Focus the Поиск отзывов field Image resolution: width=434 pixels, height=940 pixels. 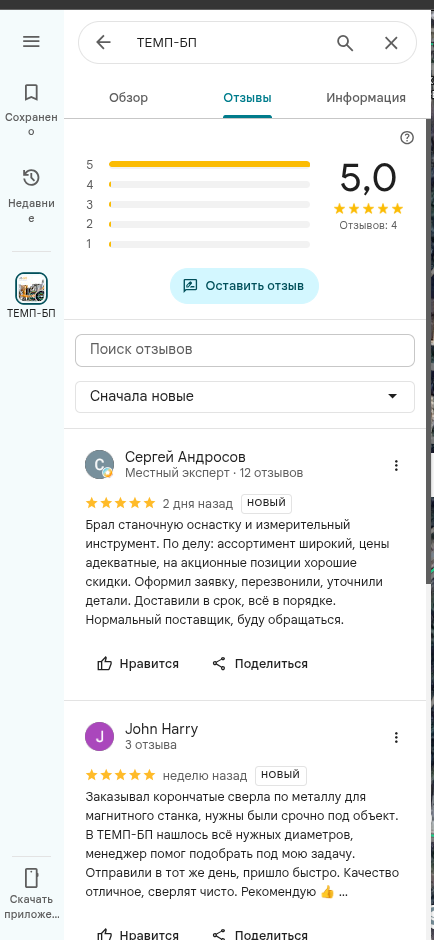(x=245, y=350)
